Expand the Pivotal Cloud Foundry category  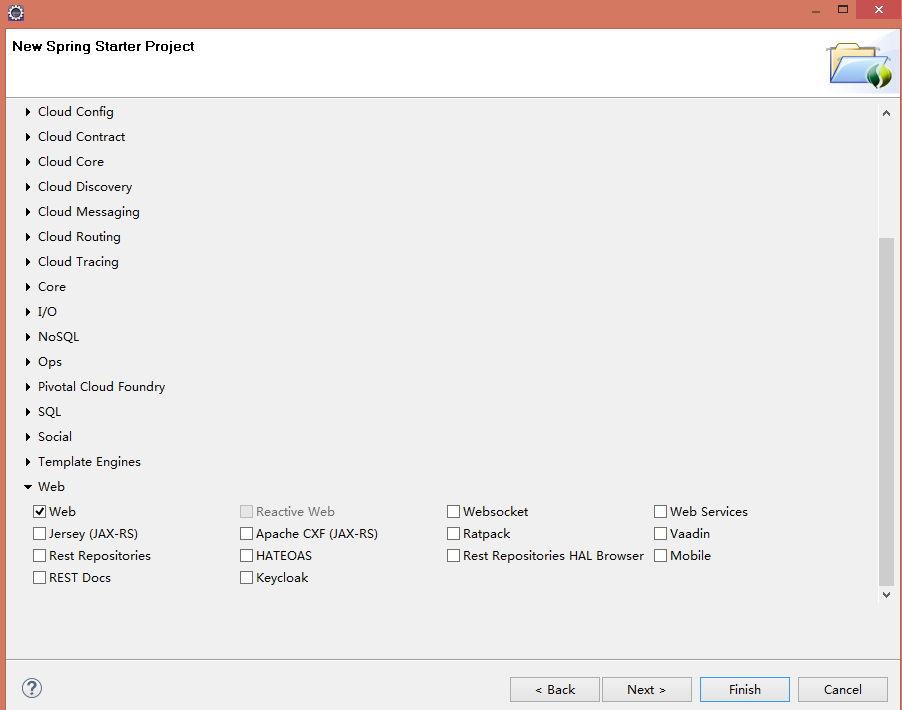pyautogui.click(x=28, y=387)
